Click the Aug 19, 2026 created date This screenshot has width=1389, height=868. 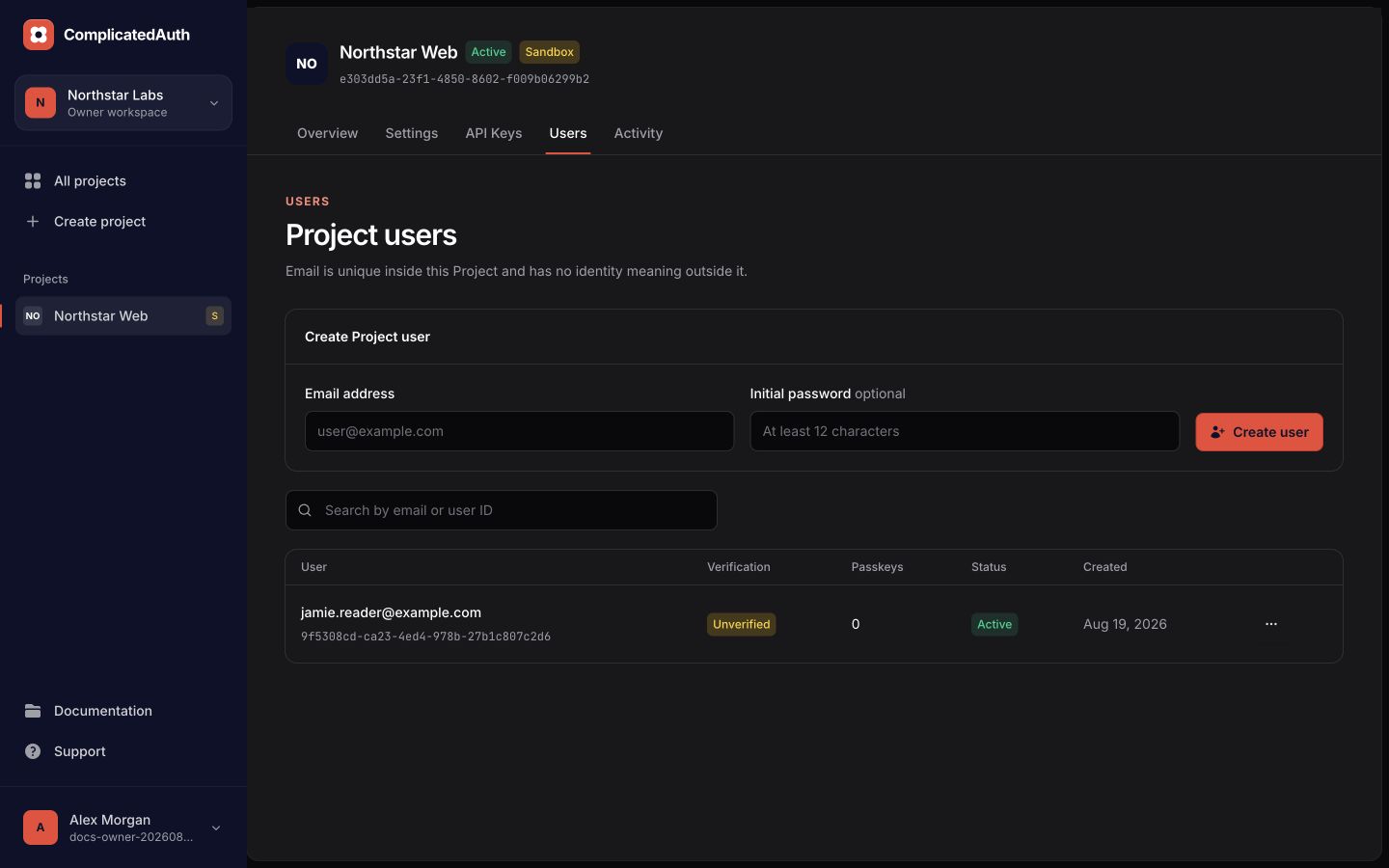tap(1125, 624)
